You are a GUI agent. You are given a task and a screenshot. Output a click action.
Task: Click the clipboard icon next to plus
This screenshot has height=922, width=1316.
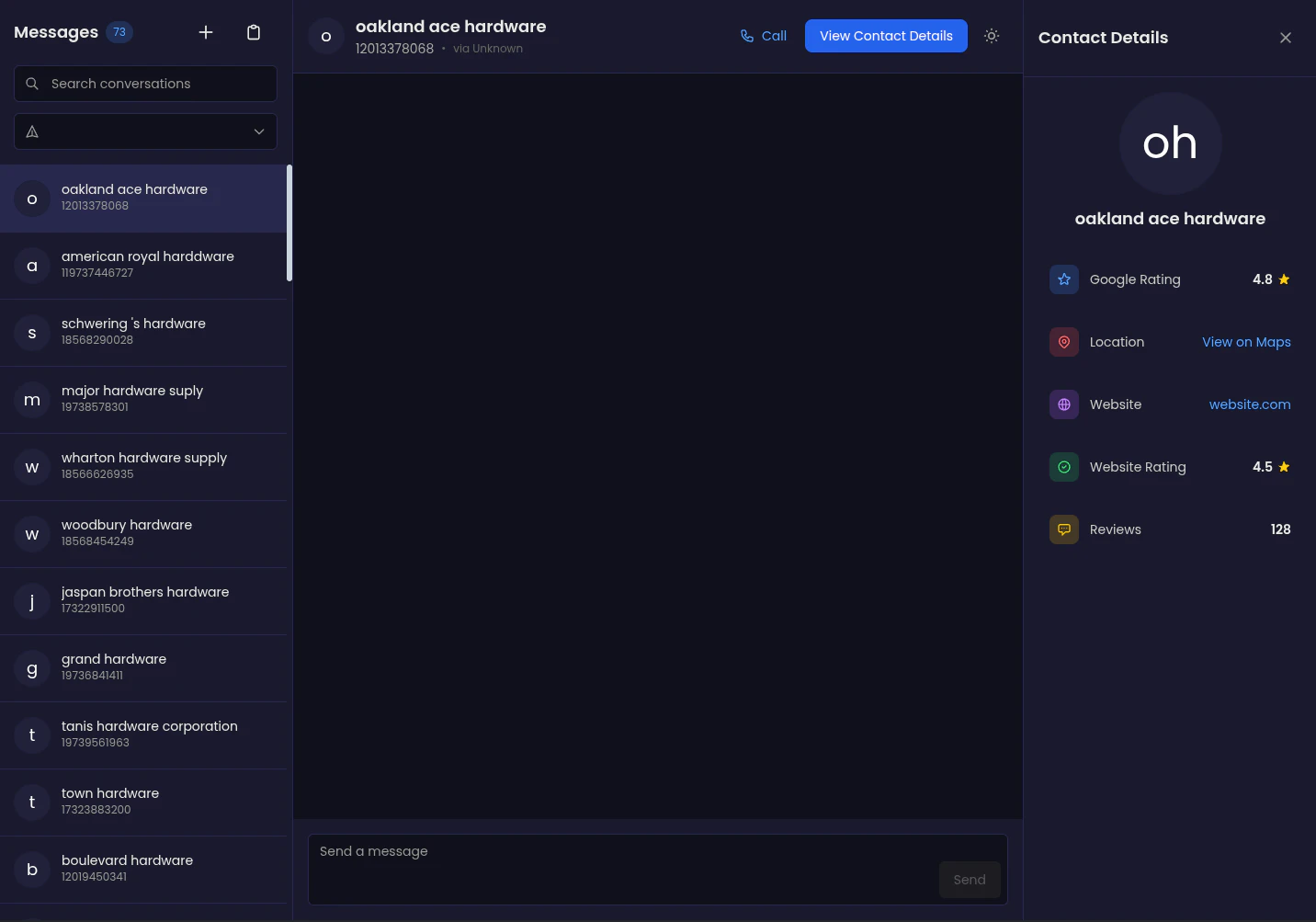(254, 32)
